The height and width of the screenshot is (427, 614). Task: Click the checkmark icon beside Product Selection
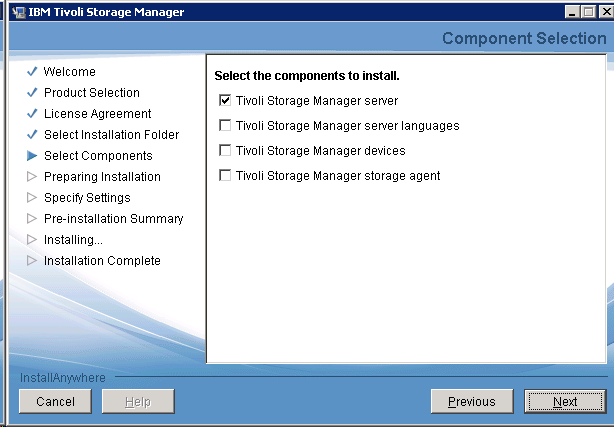tap(32, 93)
